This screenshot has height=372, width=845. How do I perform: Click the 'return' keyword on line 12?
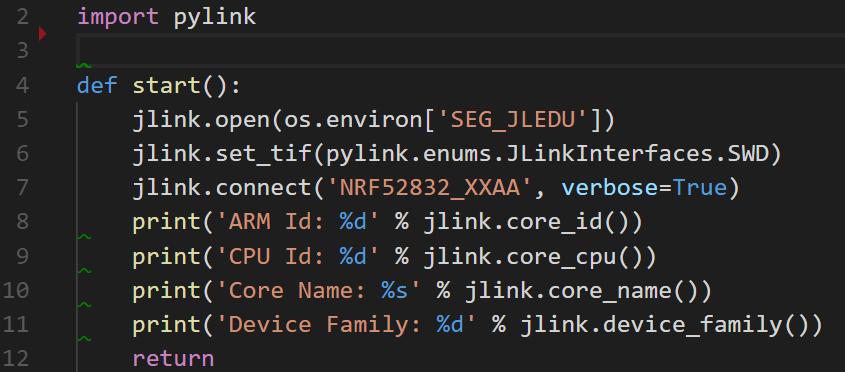coord(173,359)
